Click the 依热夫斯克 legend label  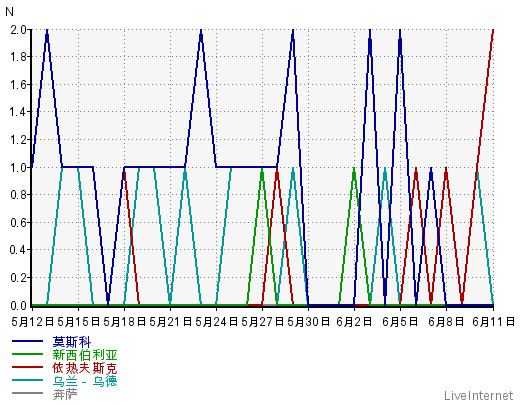[85, 368]
